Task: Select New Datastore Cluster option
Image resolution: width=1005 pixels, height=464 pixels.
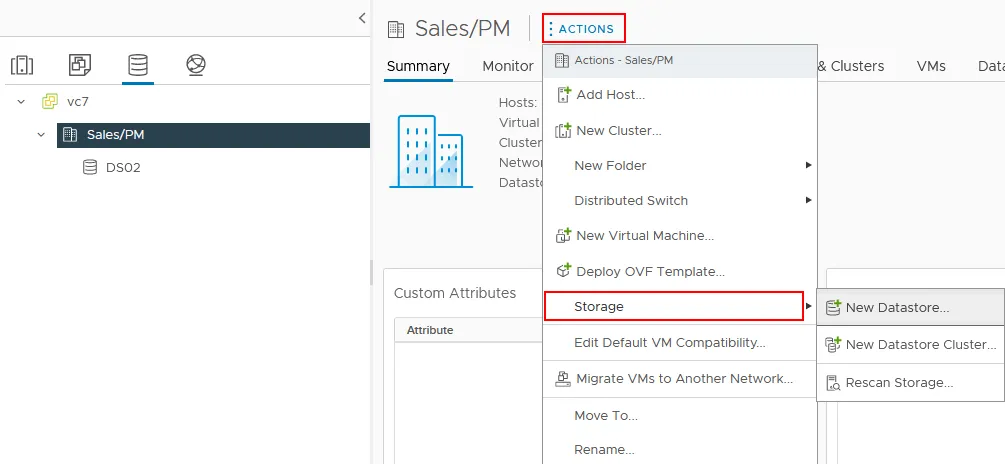Action: pos(920,345)
